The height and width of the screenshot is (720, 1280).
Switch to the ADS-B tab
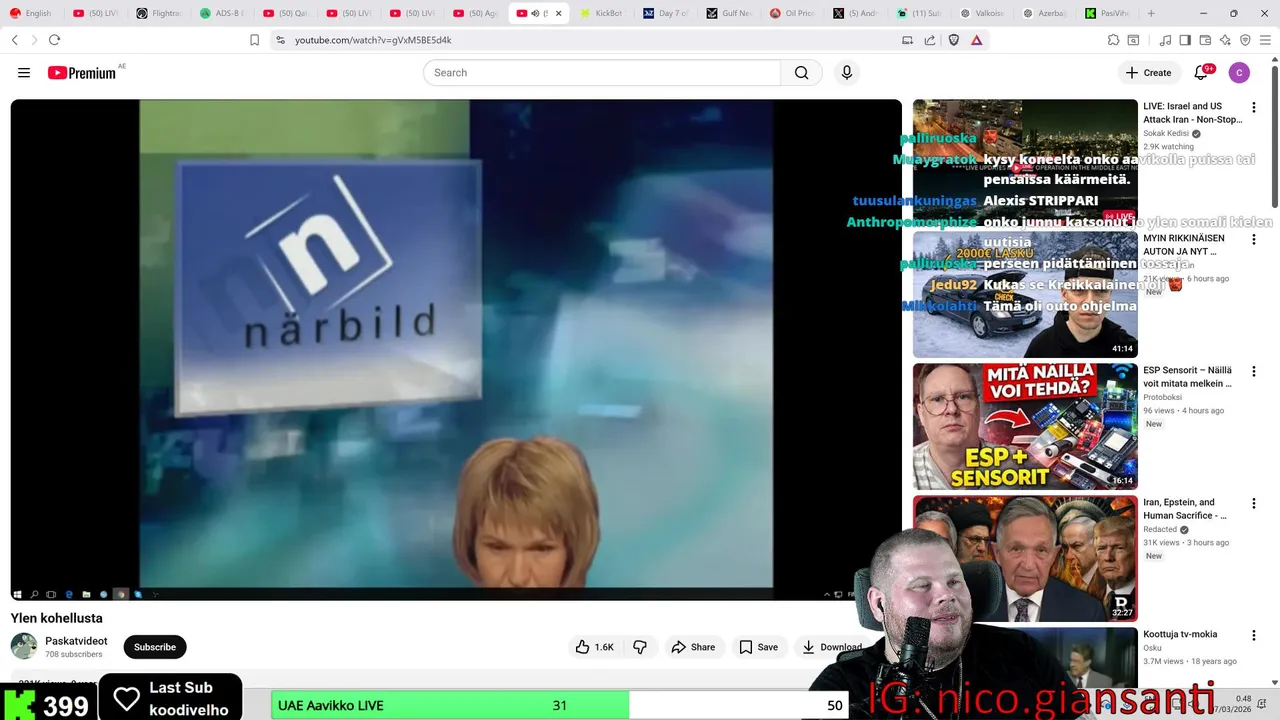point(222,13)
